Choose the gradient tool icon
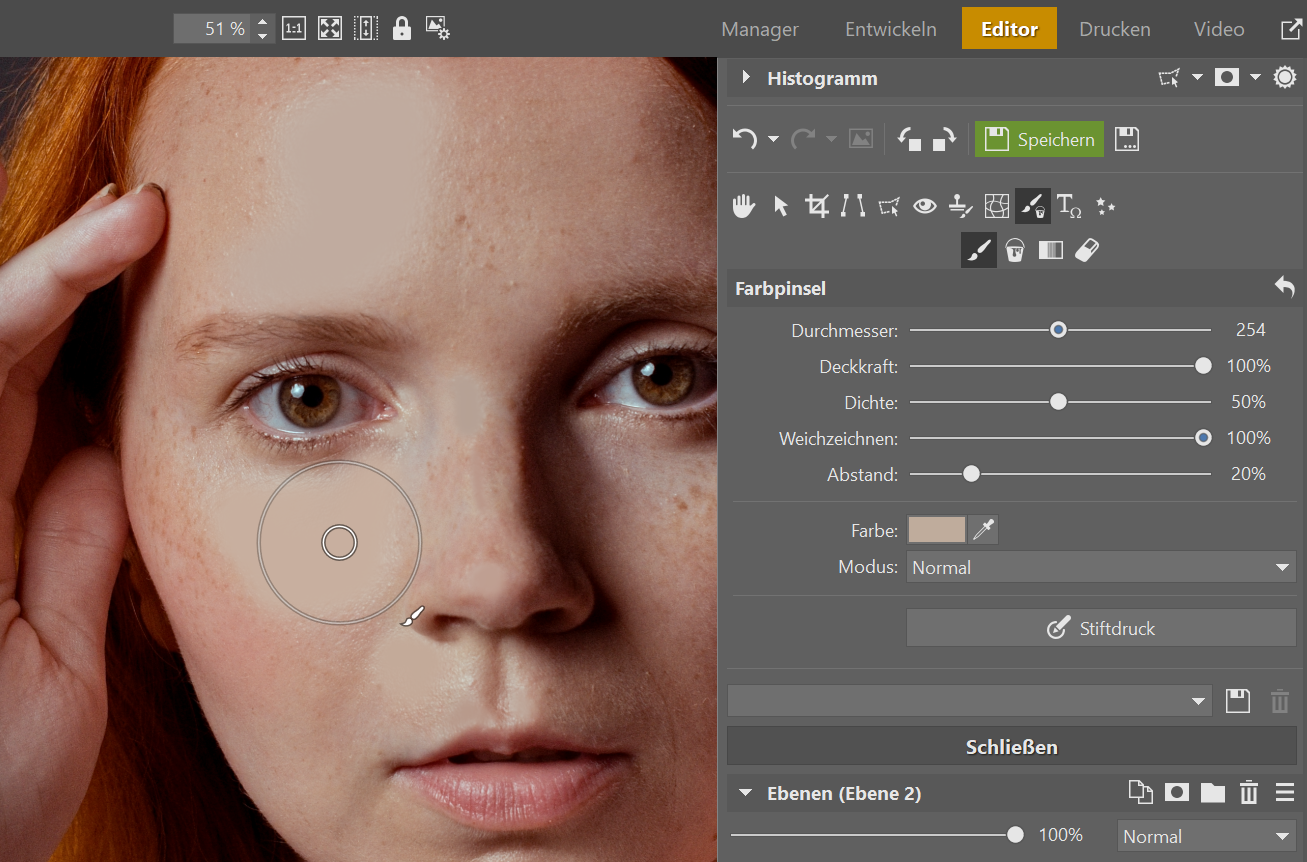The width and height of the screenshot is (1307, 862). pyautogui.click(x=1051, y=250)
